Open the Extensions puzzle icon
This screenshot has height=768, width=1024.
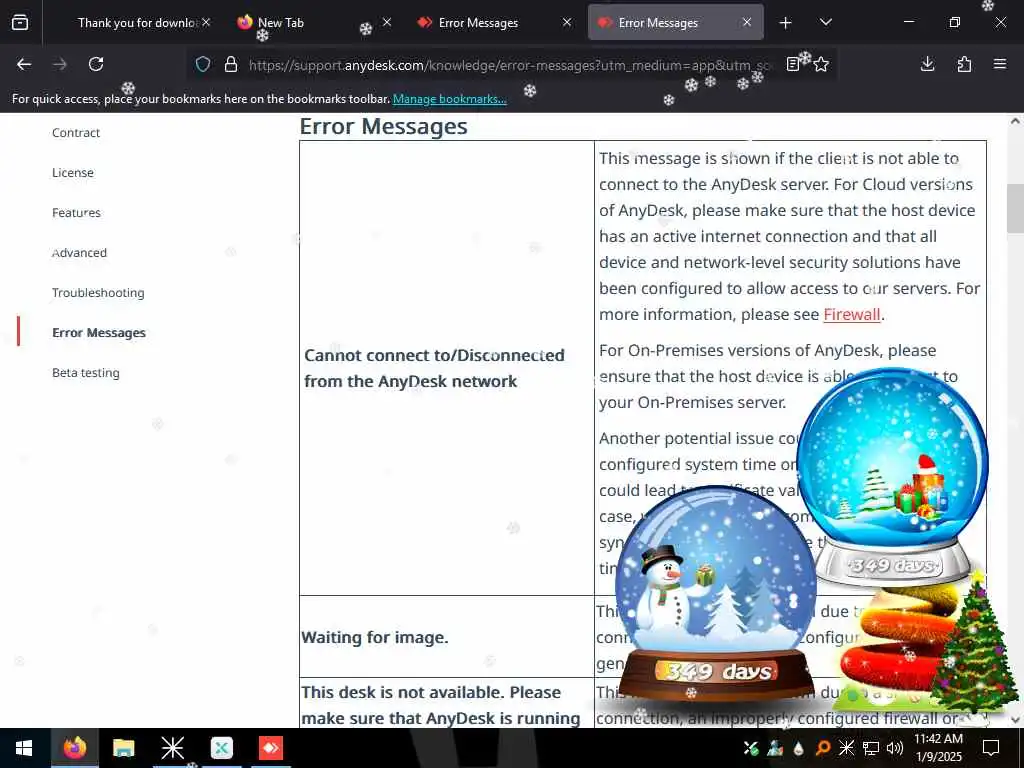point(964,64)
